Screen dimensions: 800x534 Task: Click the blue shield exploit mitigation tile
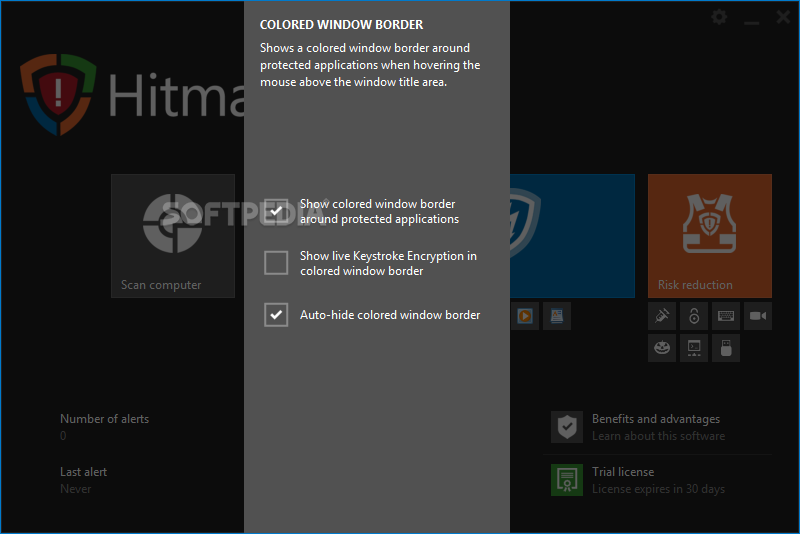coord(572,236)
